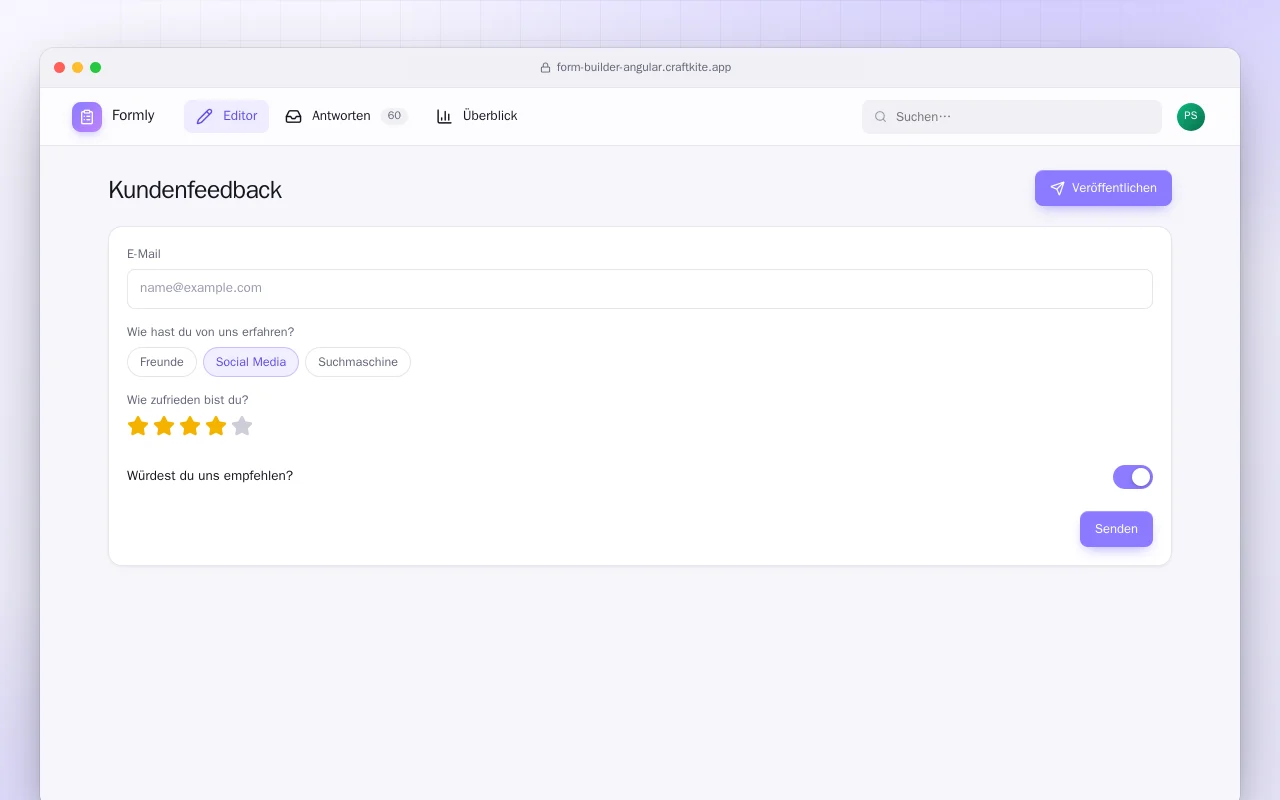Rate three stars for satisfaction

(190, 426)
